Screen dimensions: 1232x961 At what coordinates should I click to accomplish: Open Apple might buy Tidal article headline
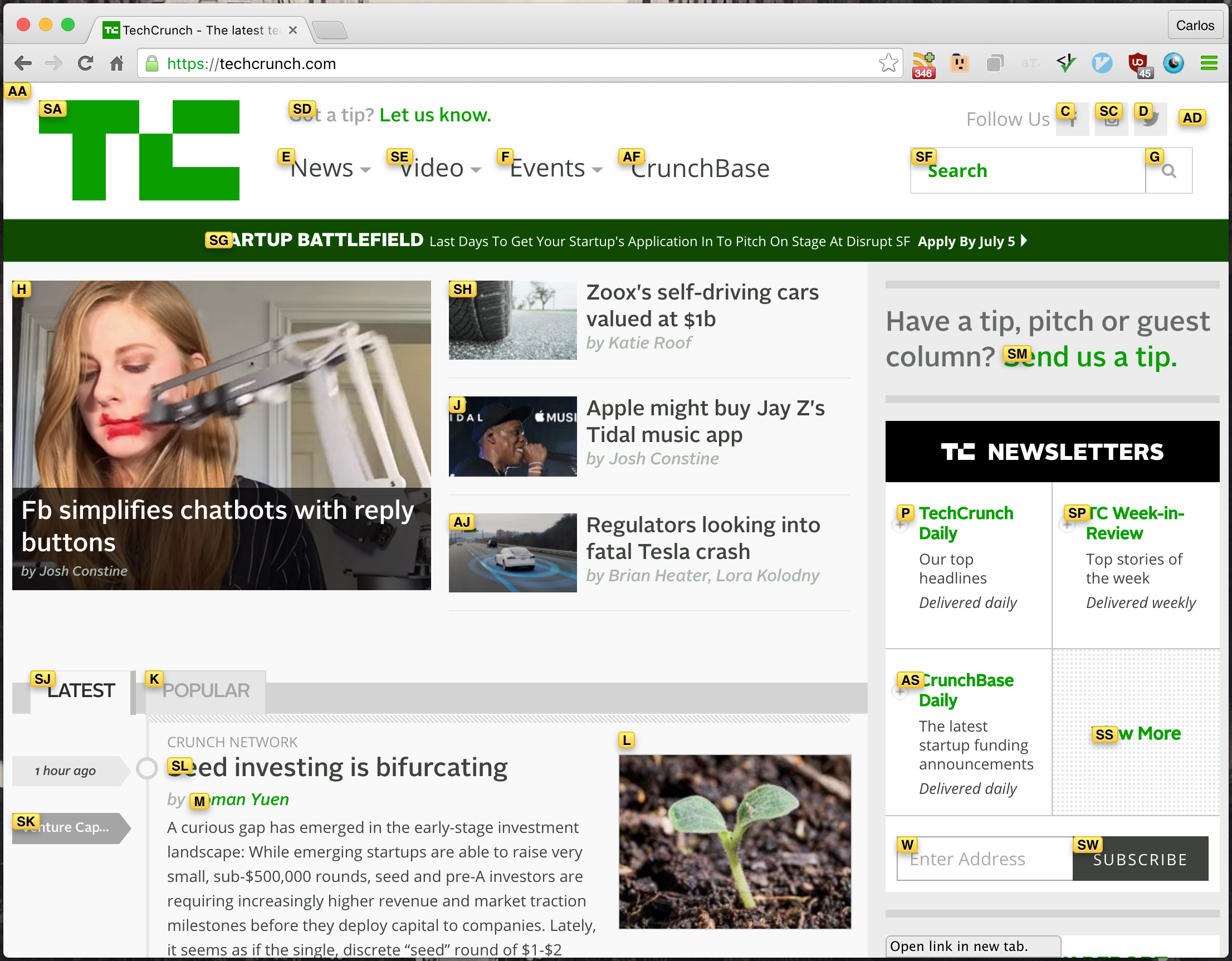(x=706, y=421)
